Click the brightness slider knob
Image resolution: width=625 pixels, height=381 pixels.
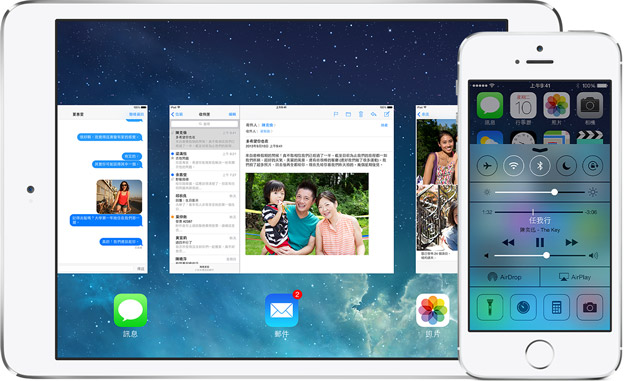coord(554,192)
